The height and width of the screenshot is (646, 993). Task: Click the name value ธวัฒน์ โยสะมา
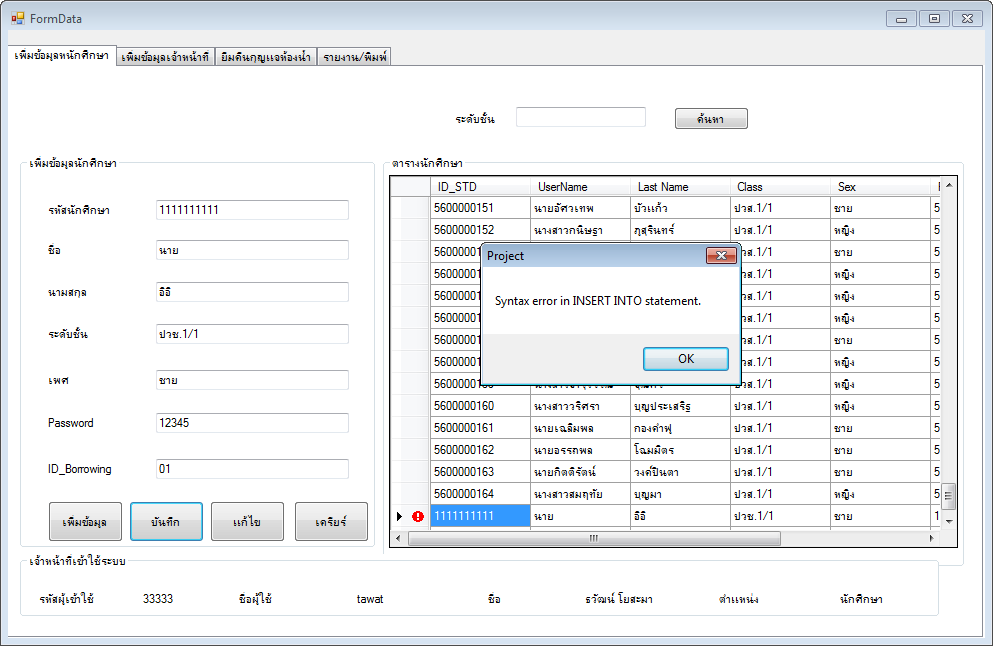click(619, 599)
